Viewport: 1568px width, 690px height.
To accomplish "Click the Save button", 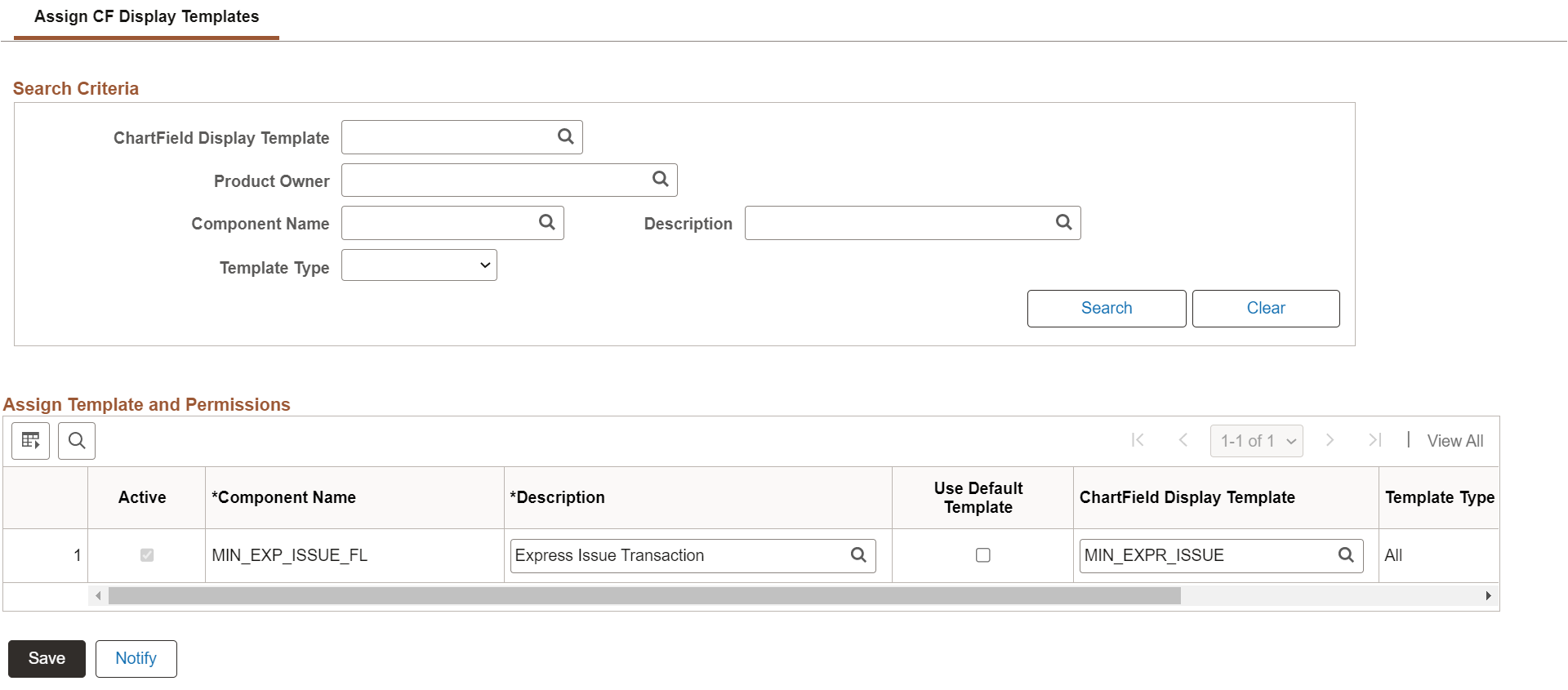I will pos(47,659).
